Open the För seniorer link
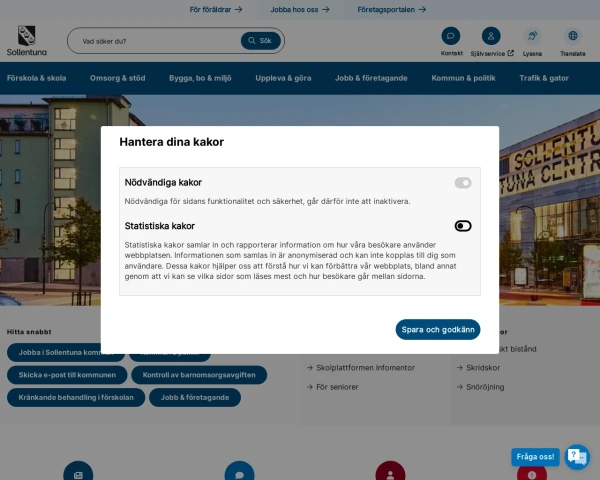600x480 pixels. coord(337,387)
